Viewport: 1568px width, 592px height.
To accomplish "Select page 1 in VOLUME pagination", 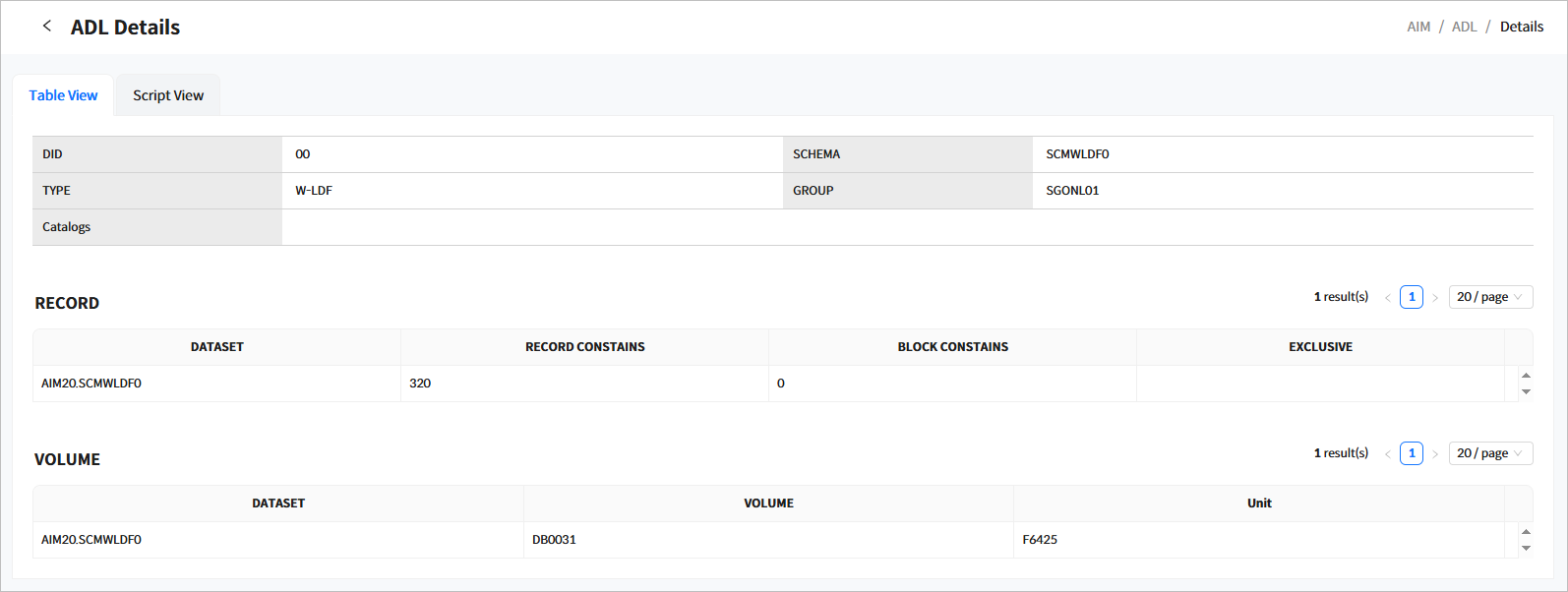I will point(1412,453).
